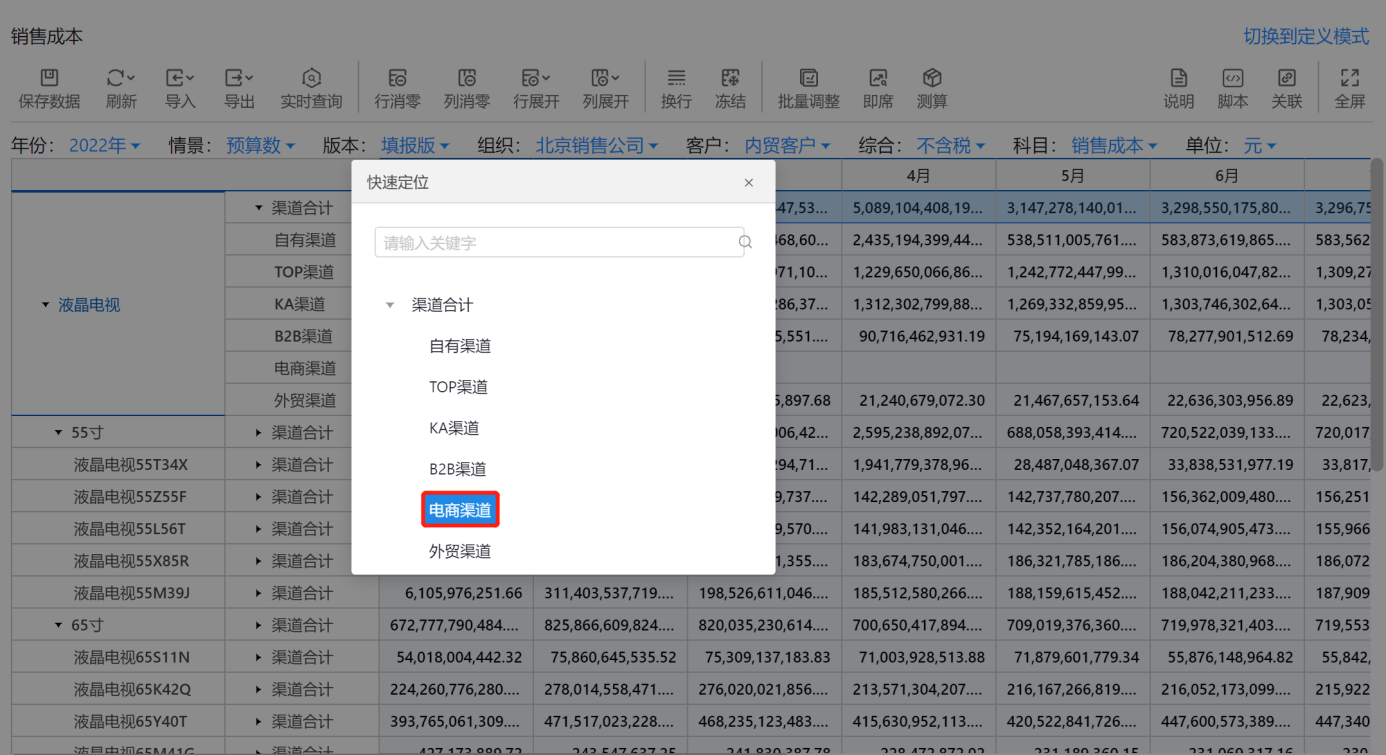Viewport: 1386px width, 755px height.
Task: Click the Refresh (刷新) toolbar icon
Action: pyautogui.click(x=120, y=78)
